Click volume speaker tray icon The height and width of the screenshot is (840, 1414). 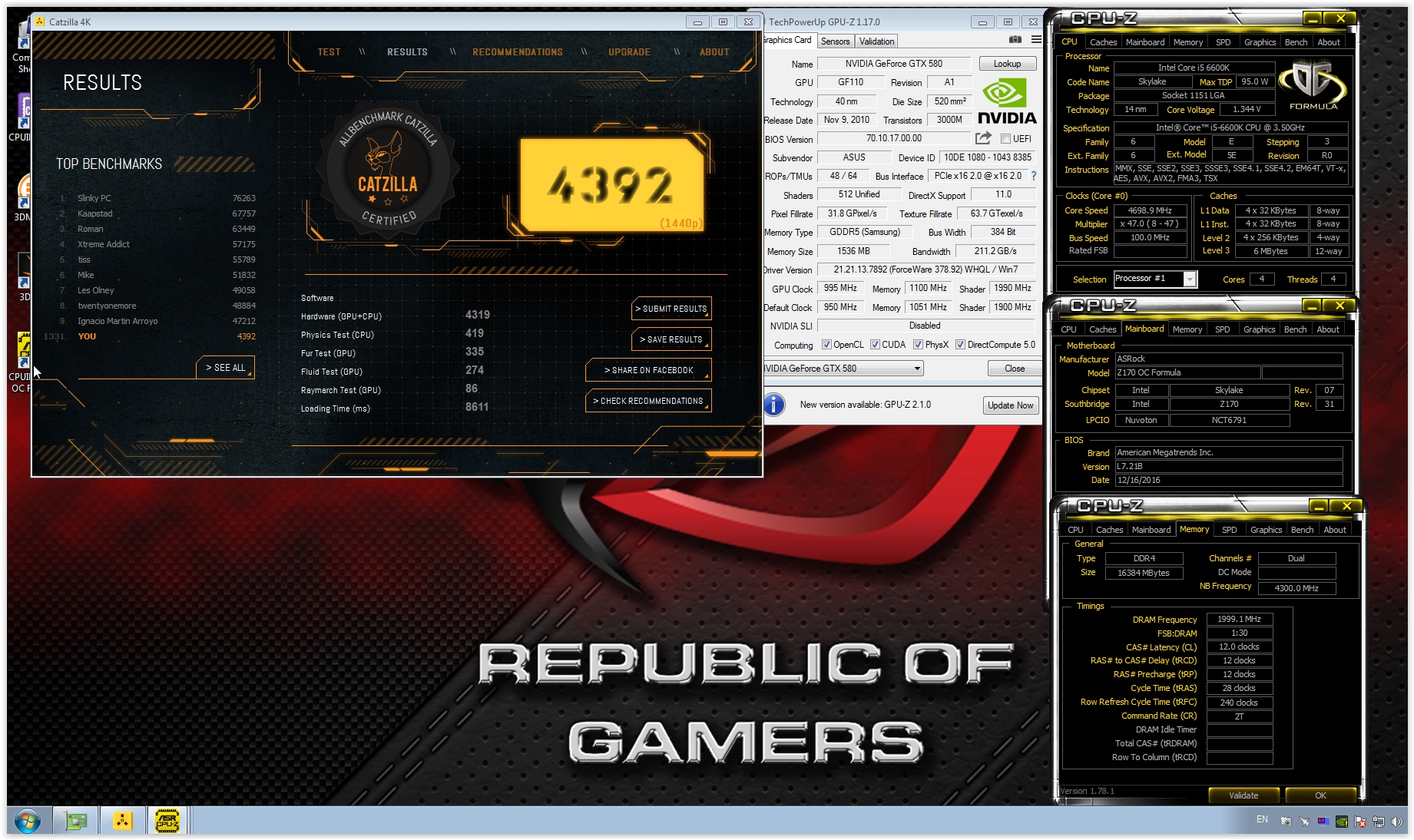click(x=1396, y=821)
